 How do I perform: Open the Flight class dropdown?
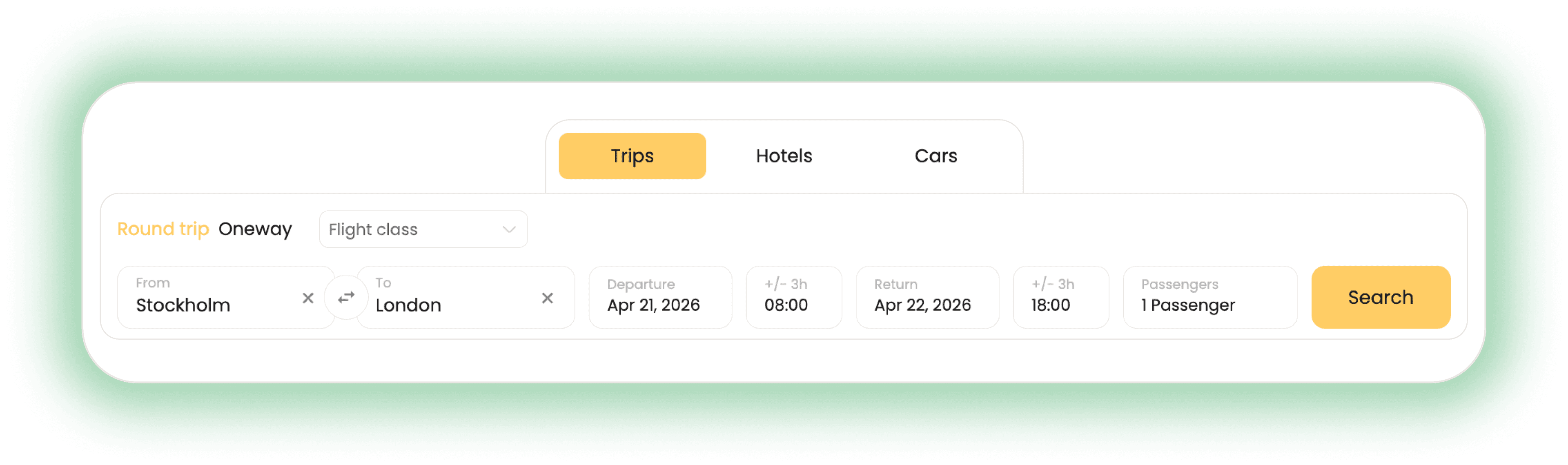(x=423, y=229)
